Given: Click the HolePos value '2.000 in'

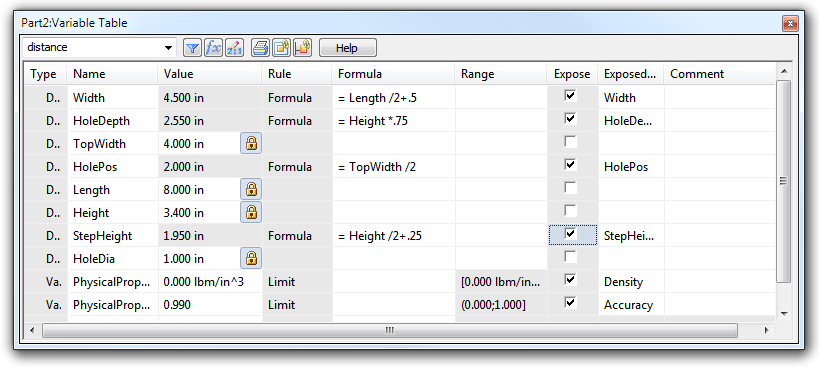Looking at the screenshot, I should coord(183,167).
